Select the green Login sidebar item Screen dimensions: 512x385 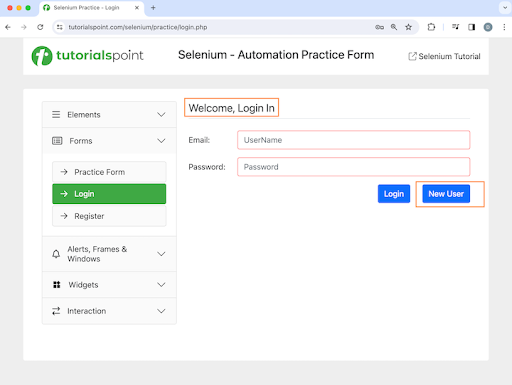[x=109, y=194]
